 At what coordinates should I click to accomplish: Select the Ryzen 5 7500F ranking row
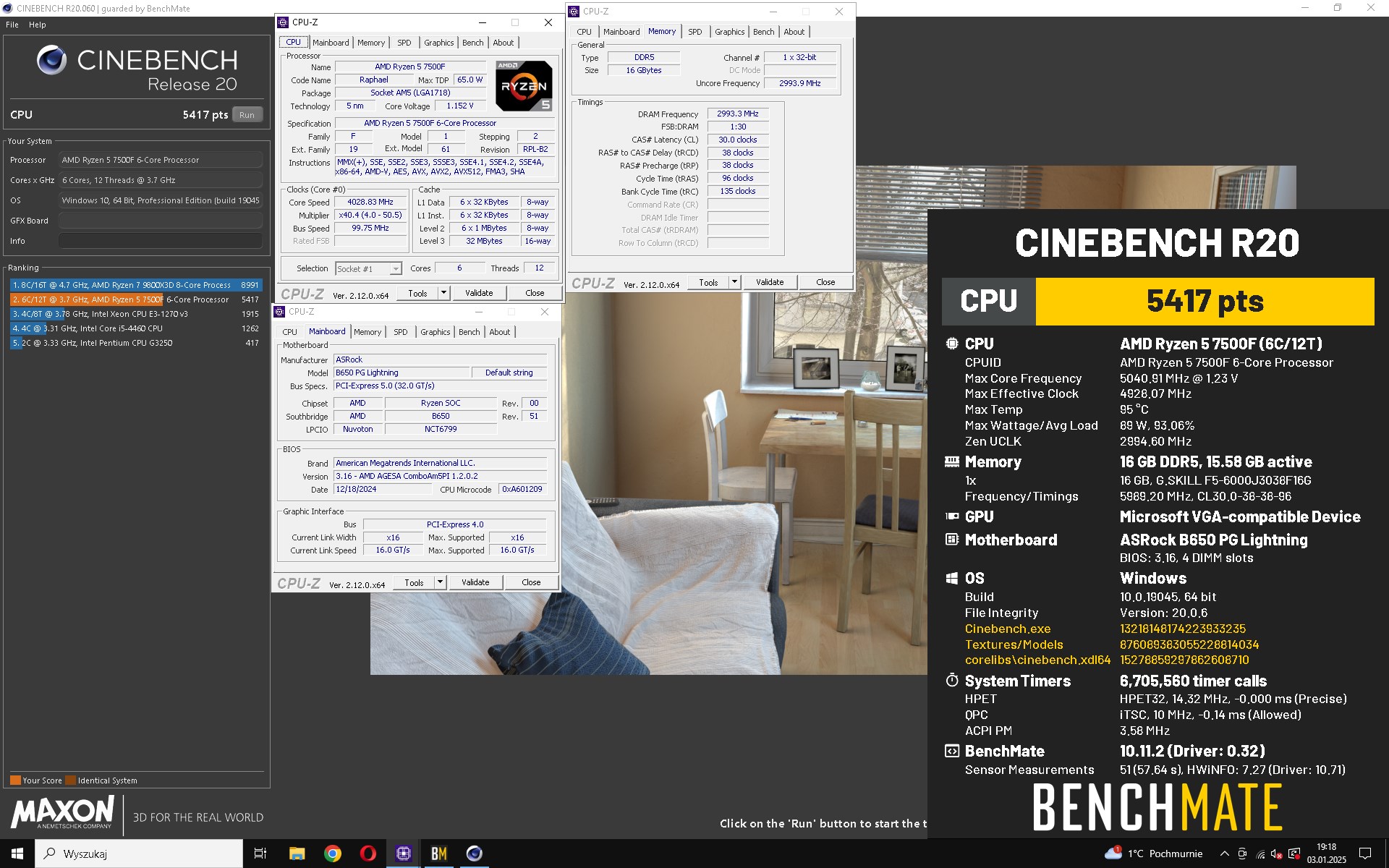pyautogui.click(x=136, y=299)
